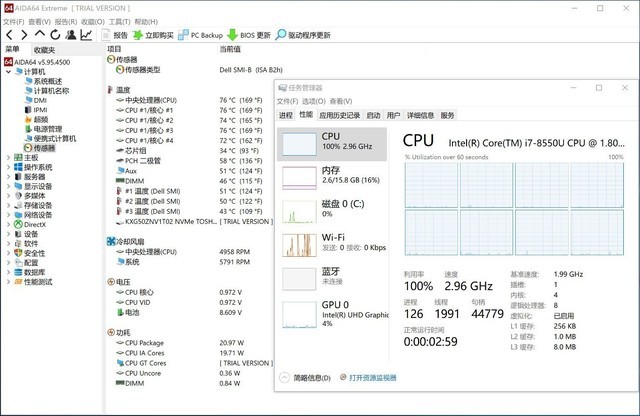This screenshot has height=416, width=640.
Task: Click 驱动程序更新 driver update button
Action: tap(303, 36)
